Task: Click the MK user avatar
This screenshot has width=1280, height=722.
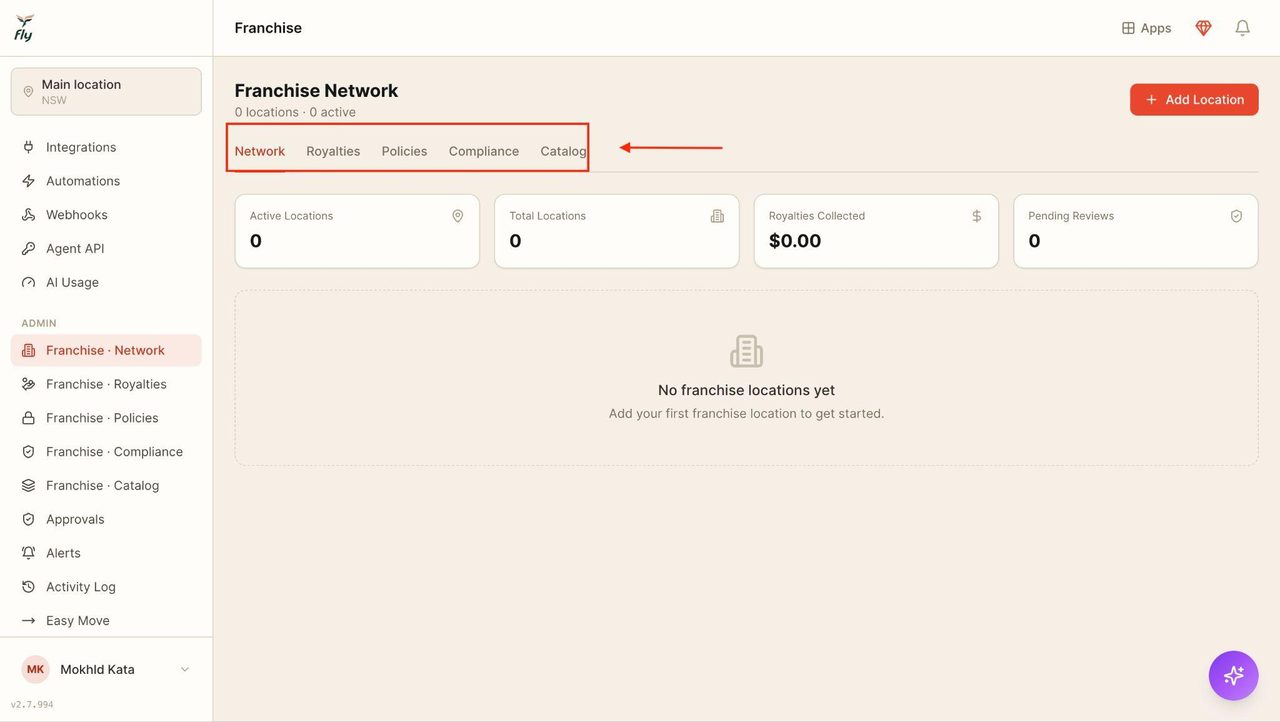Action: click(x=36, y=670)
